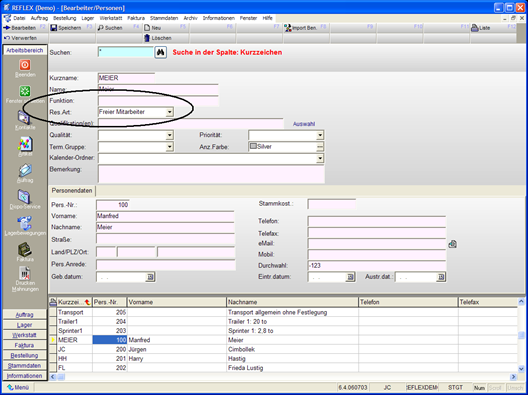This screenshot has height=395, width=528.
Task: Select the HH row with Harry
Action: (x=283, y=359)
